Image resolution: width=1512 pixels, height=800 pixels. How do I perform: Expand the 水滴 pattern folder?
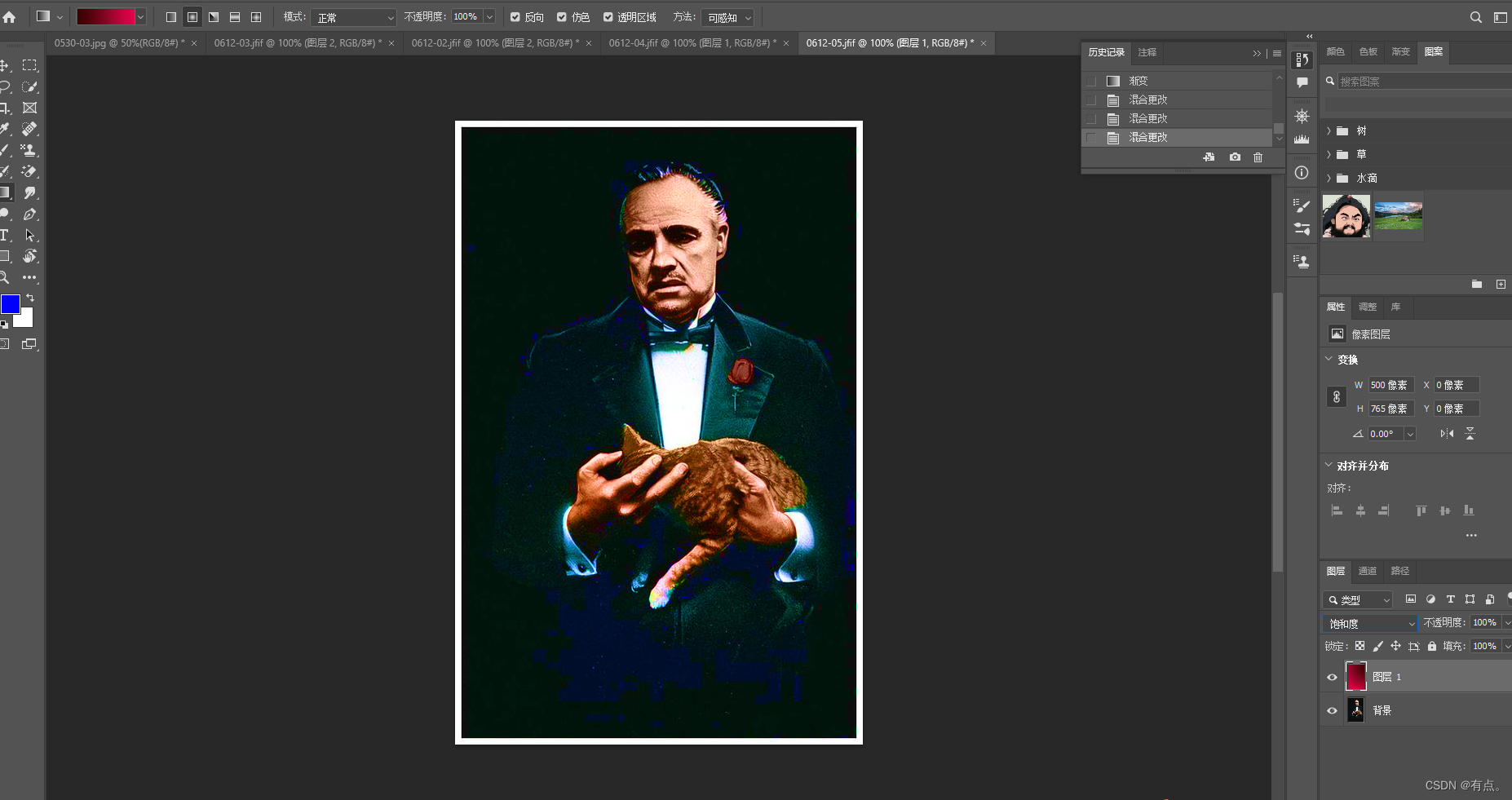[1329, 178]
